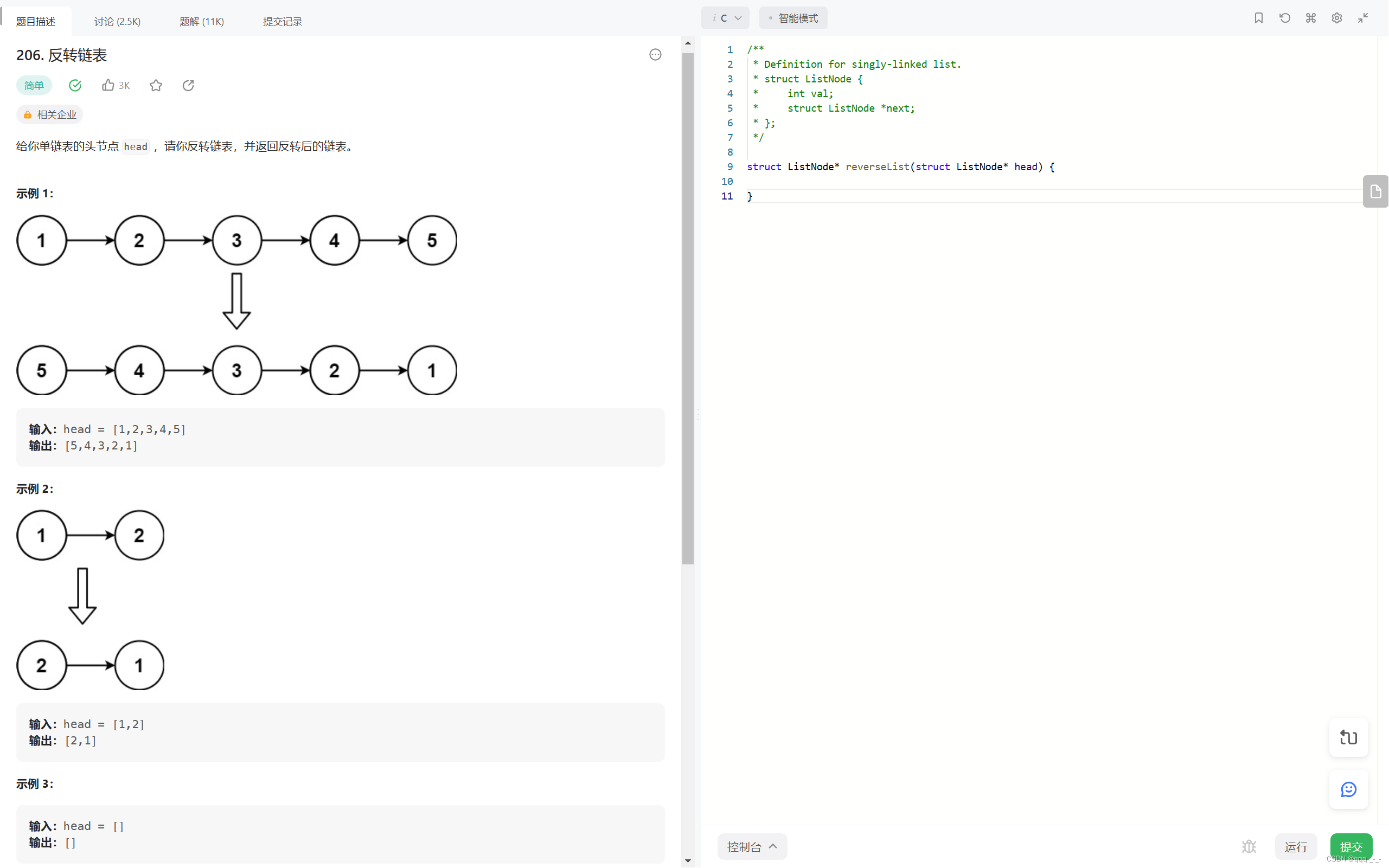Open the more options ellipsis icon
This screenshot has height=868, width=1389.
pos(655,55)
